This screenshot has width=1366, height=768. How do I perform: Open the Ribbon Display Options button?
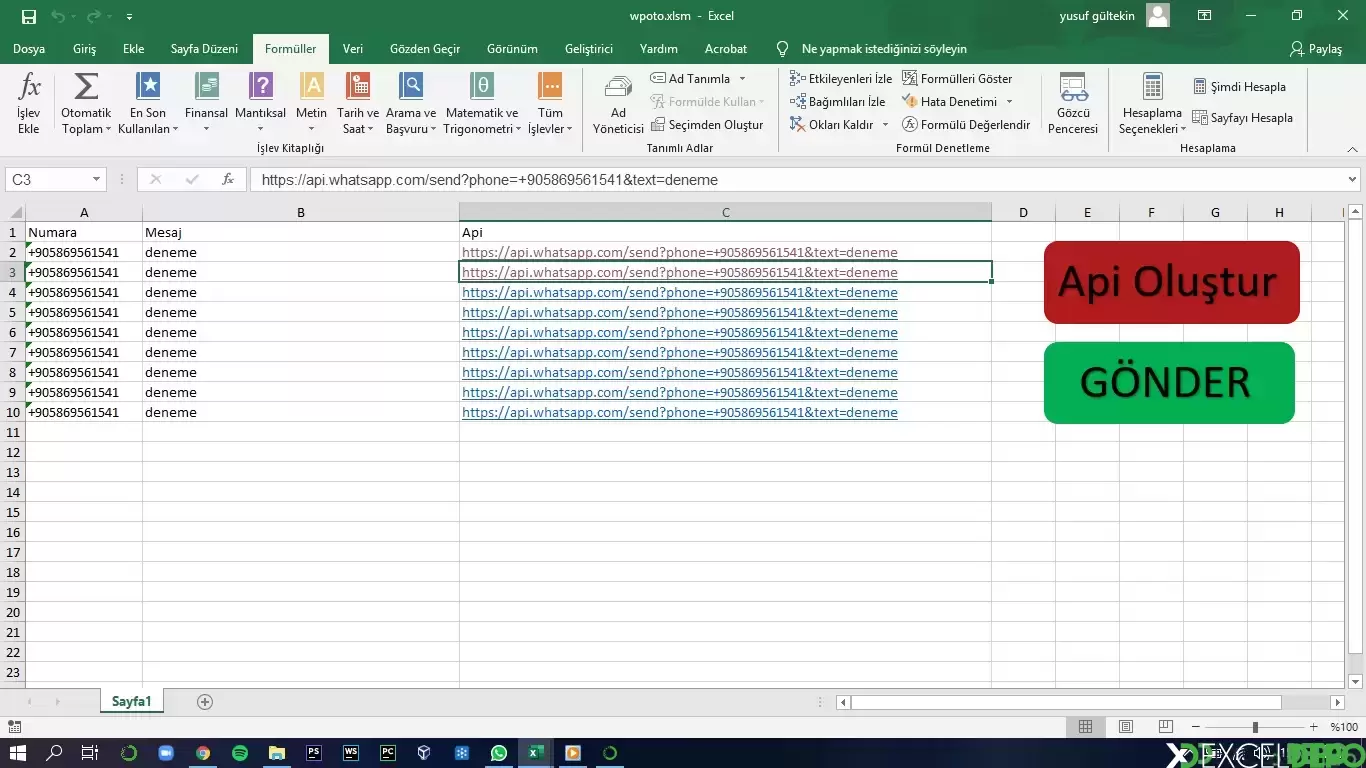[x=1205, y=16]
